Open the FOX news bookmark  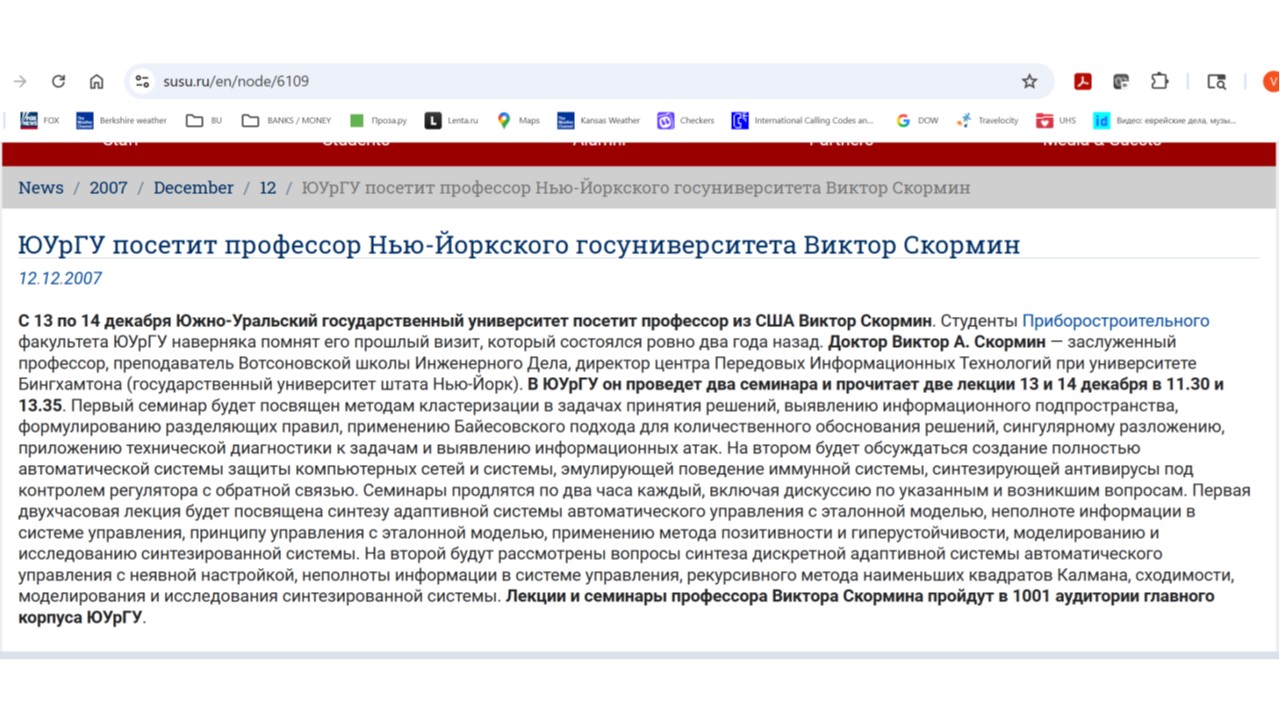[40, 120]
